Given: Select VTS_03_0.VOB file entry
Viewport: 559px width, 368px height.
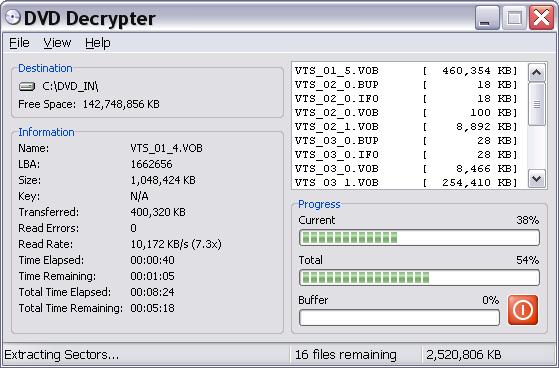Looking at the screenshot, I should 406,168.
